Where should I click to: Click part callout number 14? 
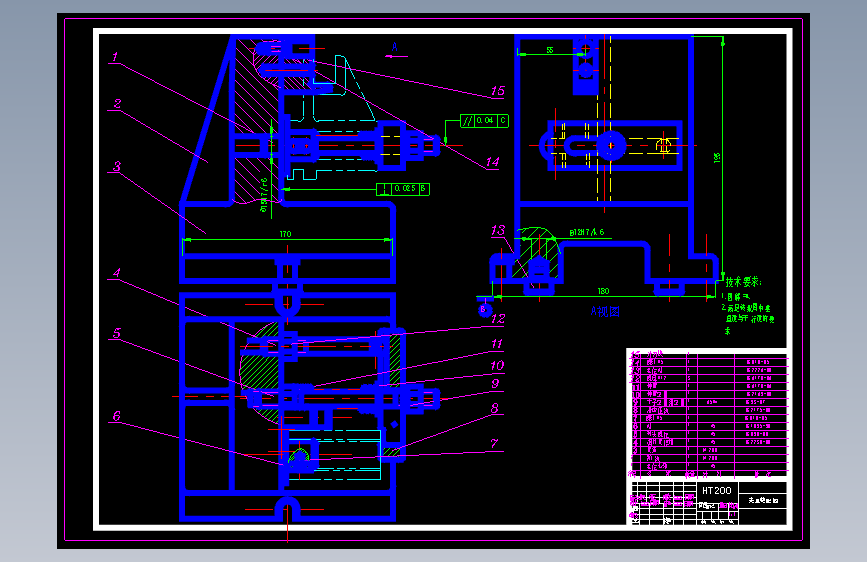493,162
